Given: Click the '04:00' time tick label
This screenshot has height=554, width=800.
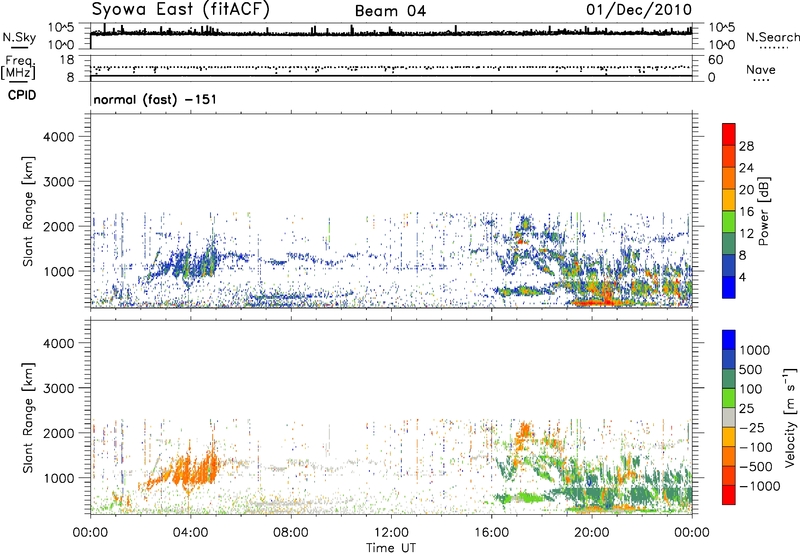Looking at the screenshot, I should 191,533.
